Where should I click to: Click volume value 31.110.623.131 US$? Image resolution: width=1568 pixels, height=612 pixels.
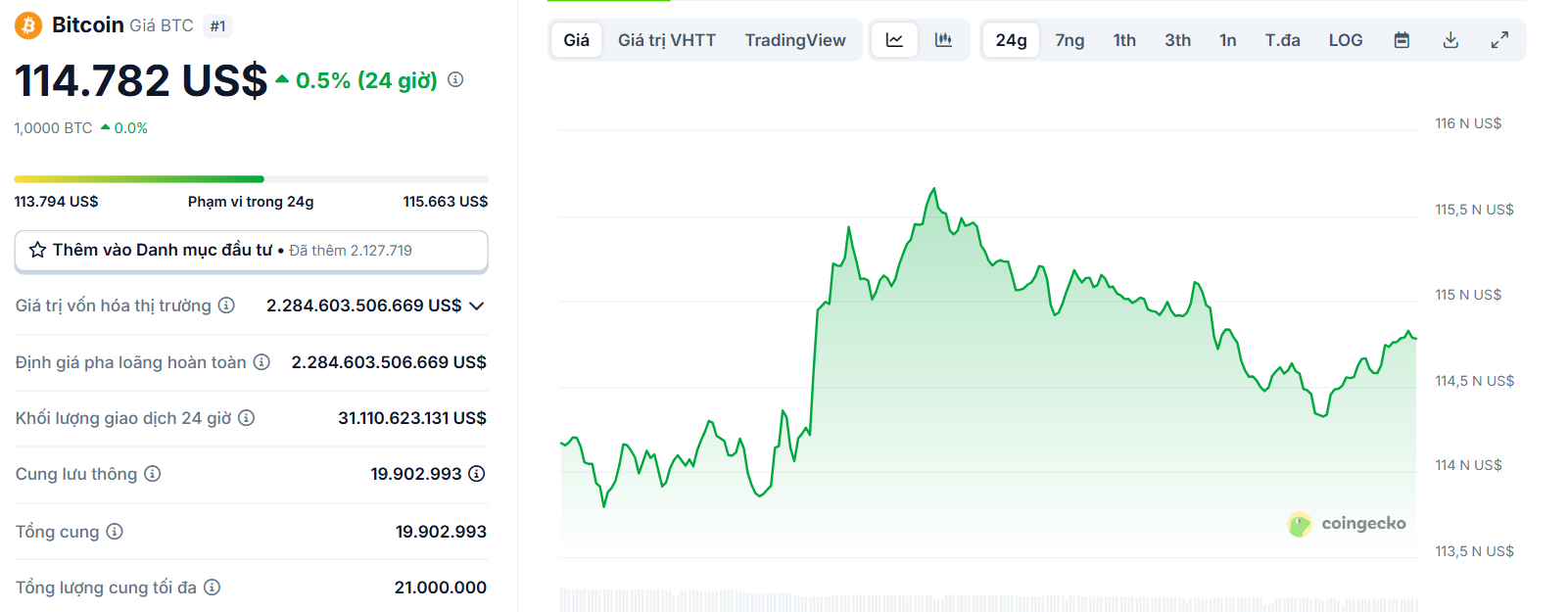point(412,418)
